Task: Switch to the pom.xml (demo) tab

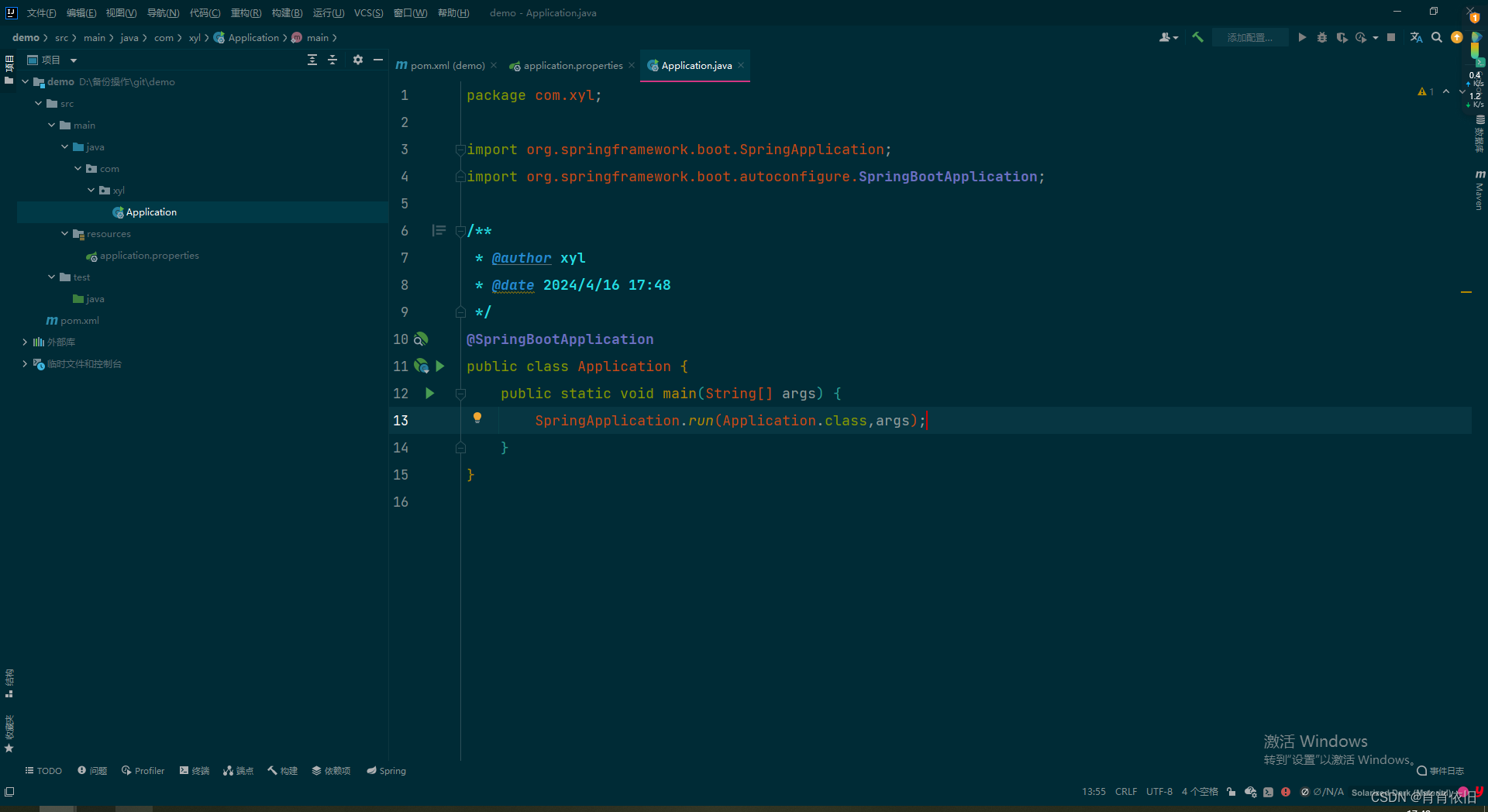Action: 444,65
